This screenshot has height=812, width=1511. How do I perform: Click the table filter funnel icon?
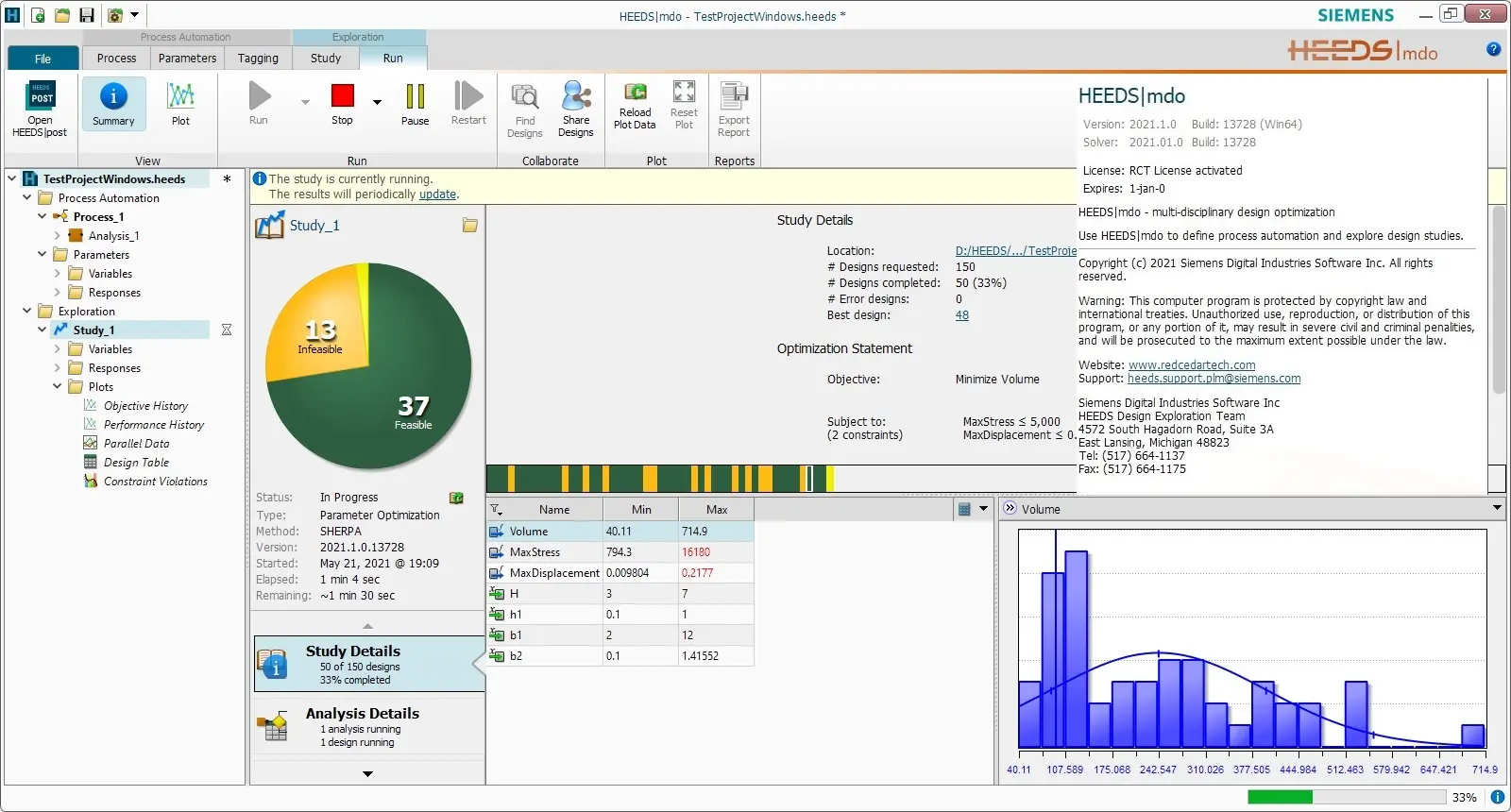tap(496, 509)
